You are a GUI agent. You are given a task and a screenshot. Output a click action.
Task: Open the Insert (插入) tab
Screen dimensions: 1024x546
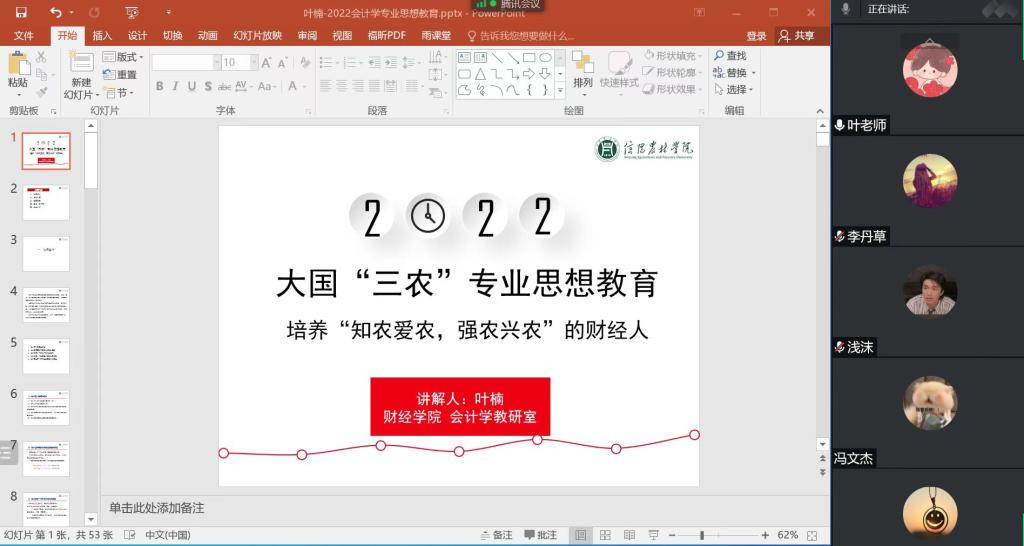(x=102, y=35)
